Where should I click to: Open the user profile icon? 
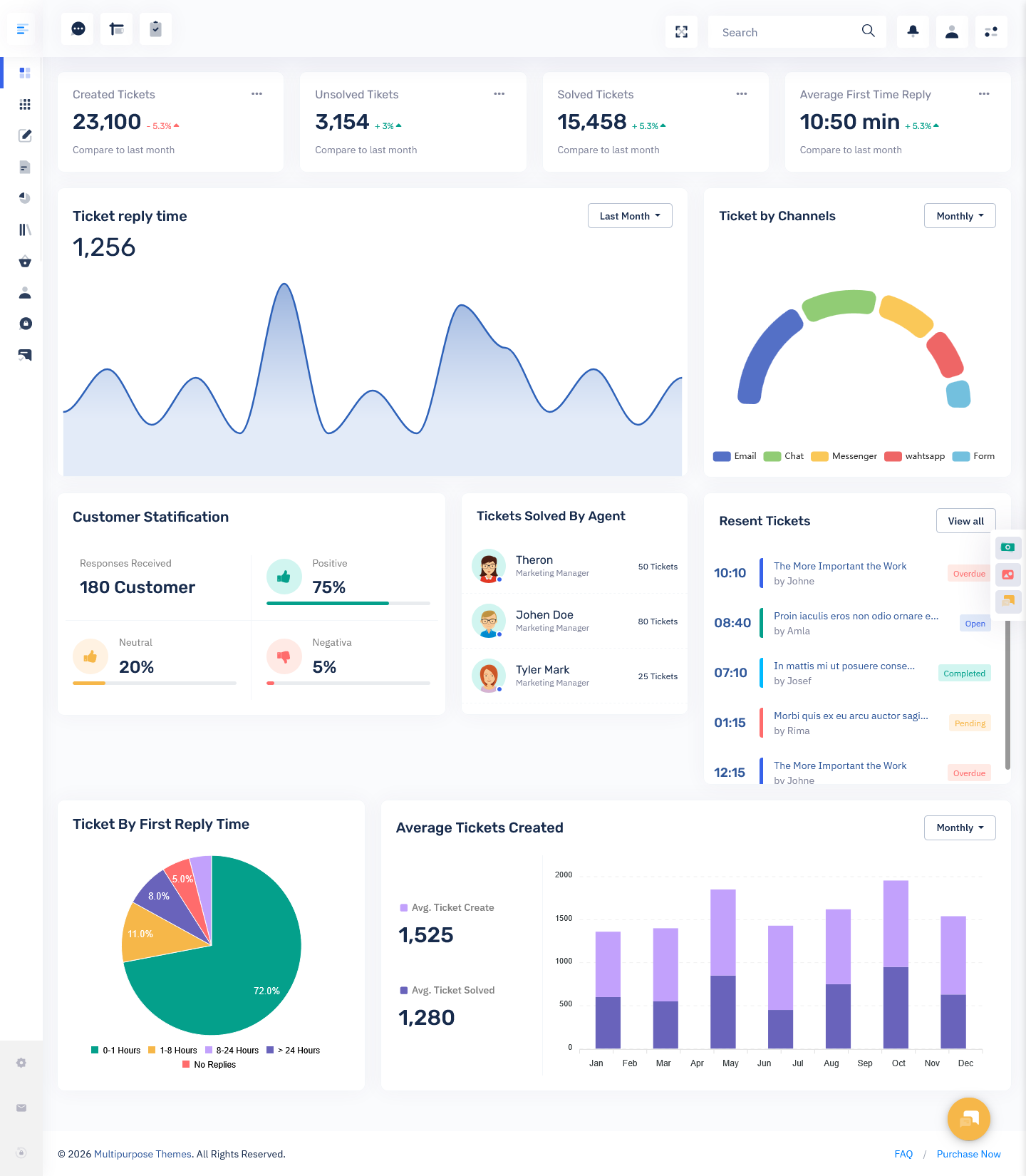coord(951,32)
